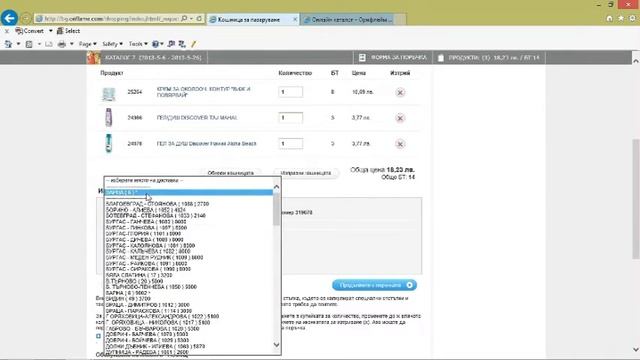Click the thumbnail image of product 25204
The width and height of the screenshot is (640, 360).
tap(109, 94)
